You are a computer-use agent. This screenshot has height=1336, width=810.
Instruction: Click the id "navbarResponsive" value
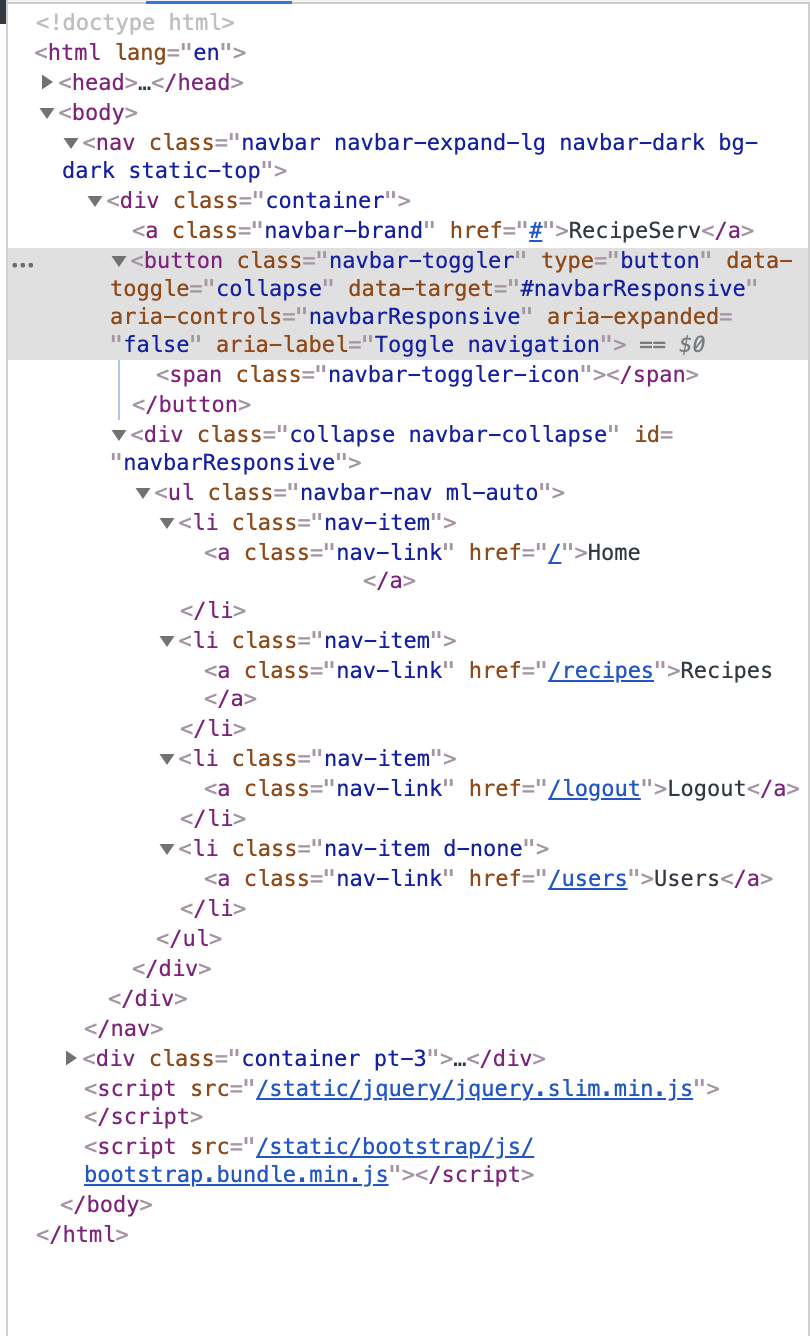click(229, 463)
